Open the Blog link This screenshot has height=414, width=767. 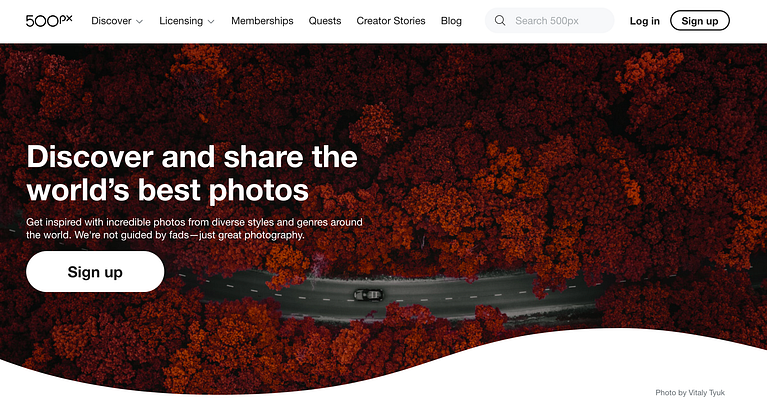tap(451, 21)
